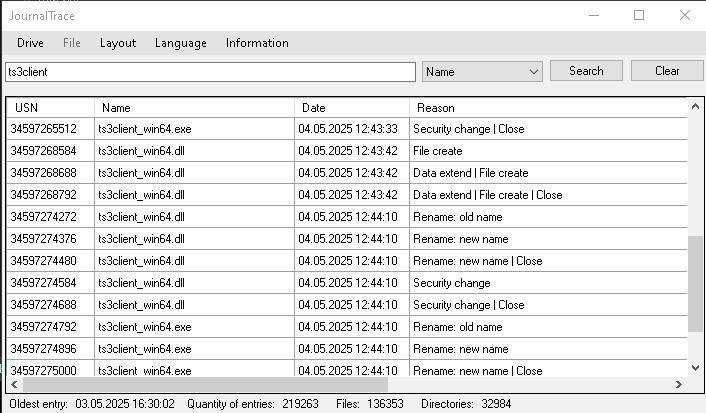
Task: Sort by the USN column header
Action: tap(50, 108)
